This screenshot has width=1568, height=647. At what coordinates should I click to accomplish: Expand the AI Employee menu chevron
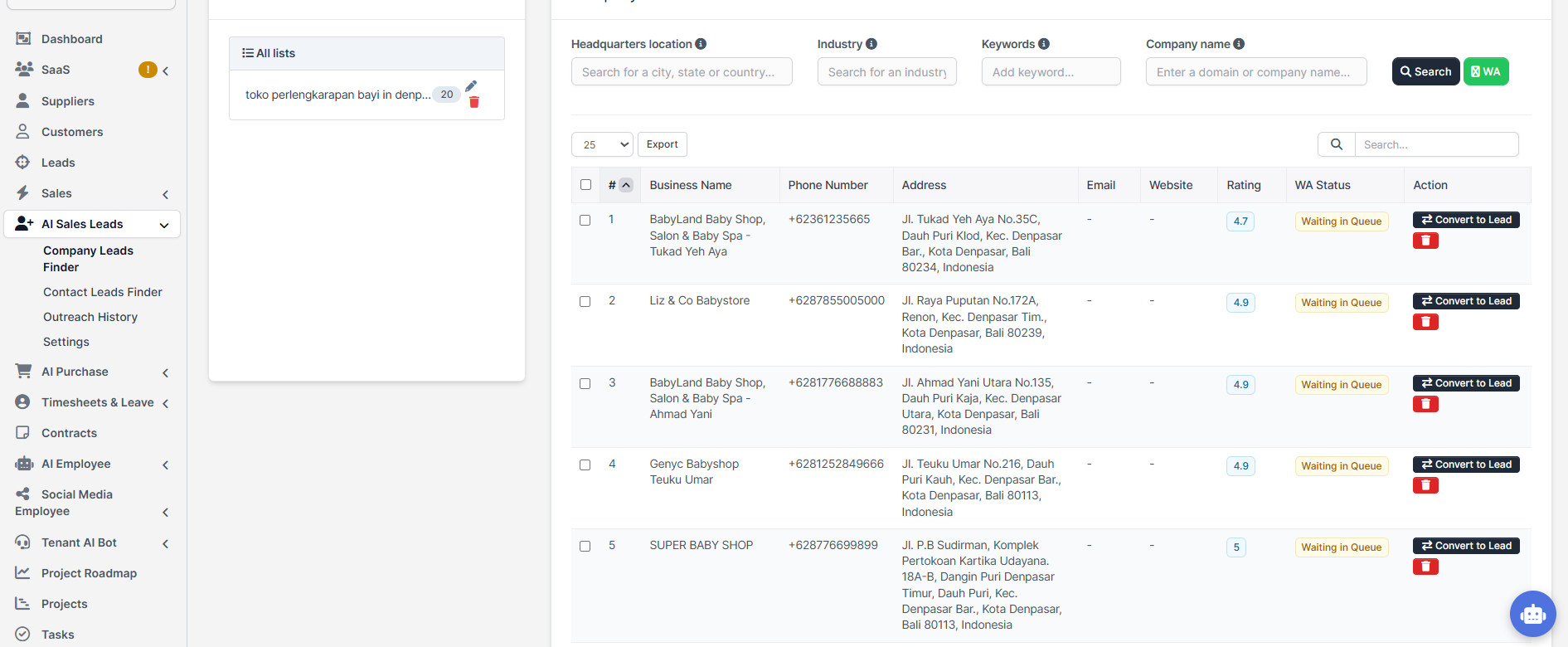(x=166, y=465)
